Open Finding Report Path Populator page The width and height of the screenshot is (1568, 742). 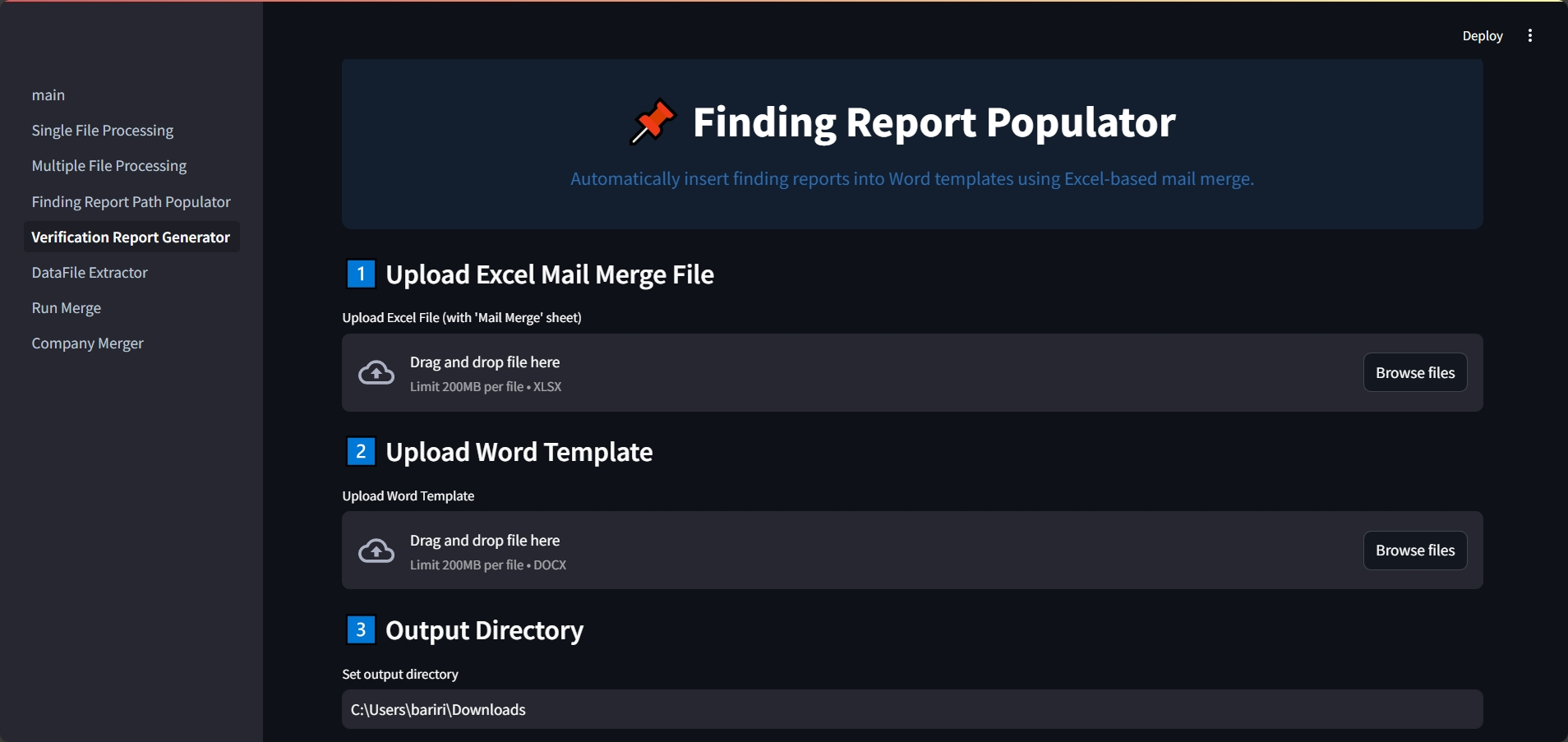click(131, 202)
